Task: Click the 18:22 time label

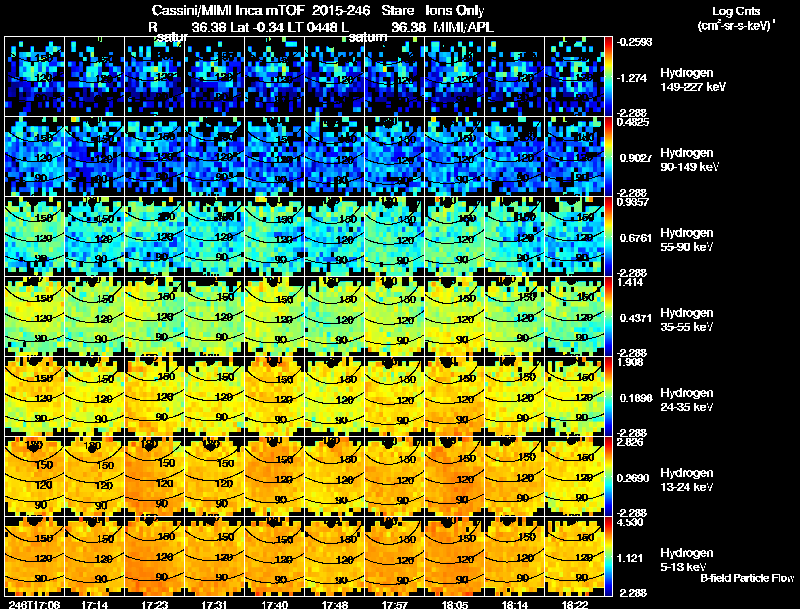Action: (574, 604)
